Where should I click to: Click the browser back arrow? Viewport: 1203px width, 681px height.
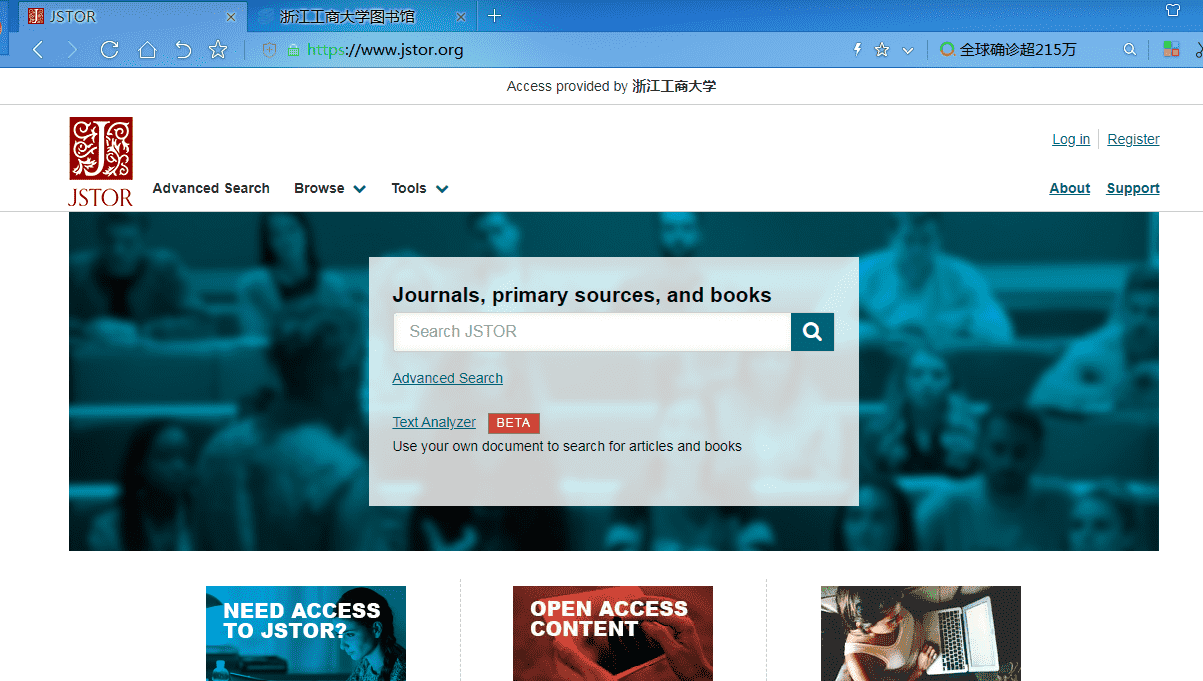tap(38, 50)
